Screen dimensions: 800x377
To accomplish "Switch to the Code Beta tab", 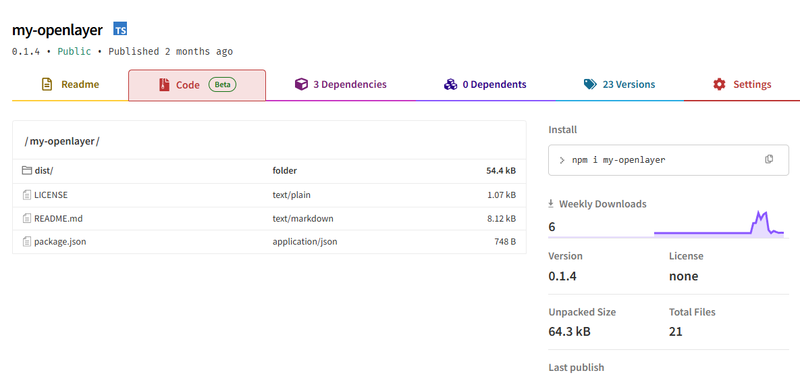I will (x=197, y=85).
